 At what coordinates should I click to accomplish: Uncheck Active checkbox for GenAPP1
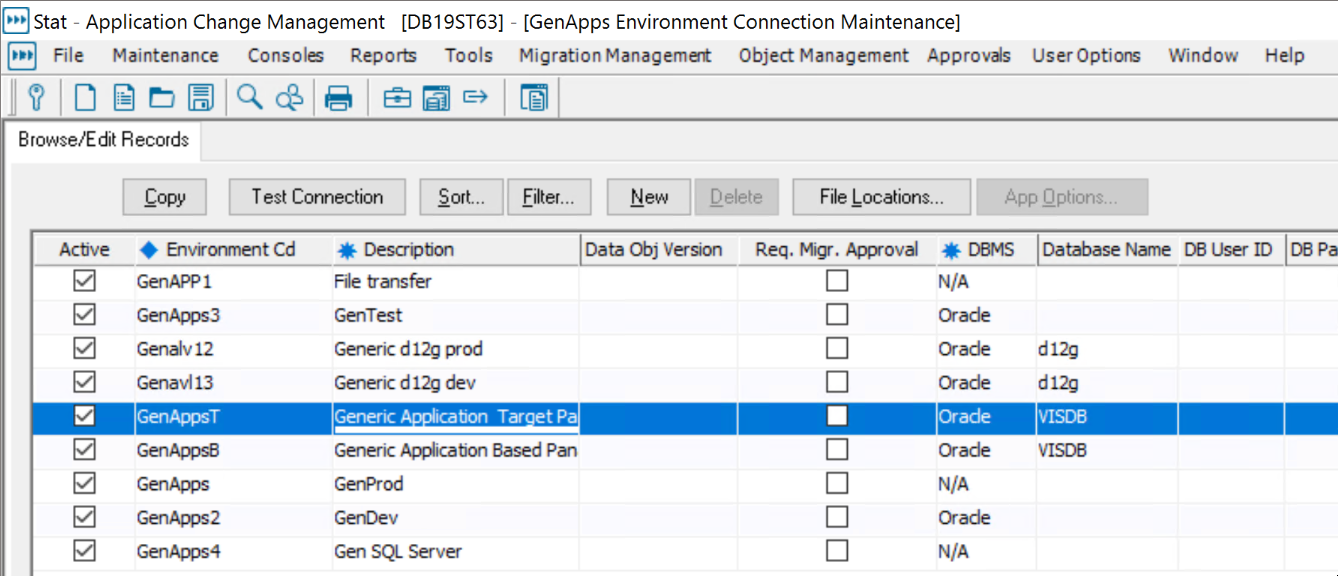point(85,281)
